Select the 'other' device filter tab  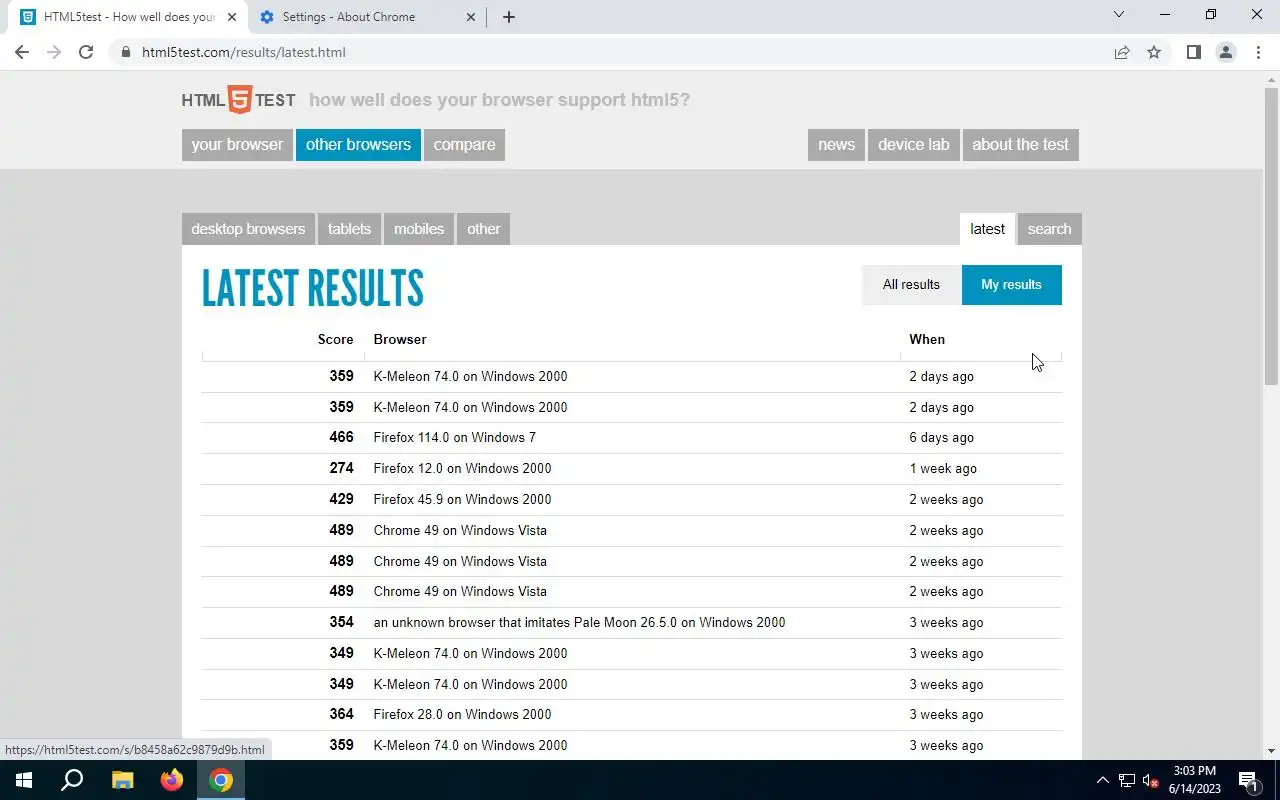click(484, 229)
